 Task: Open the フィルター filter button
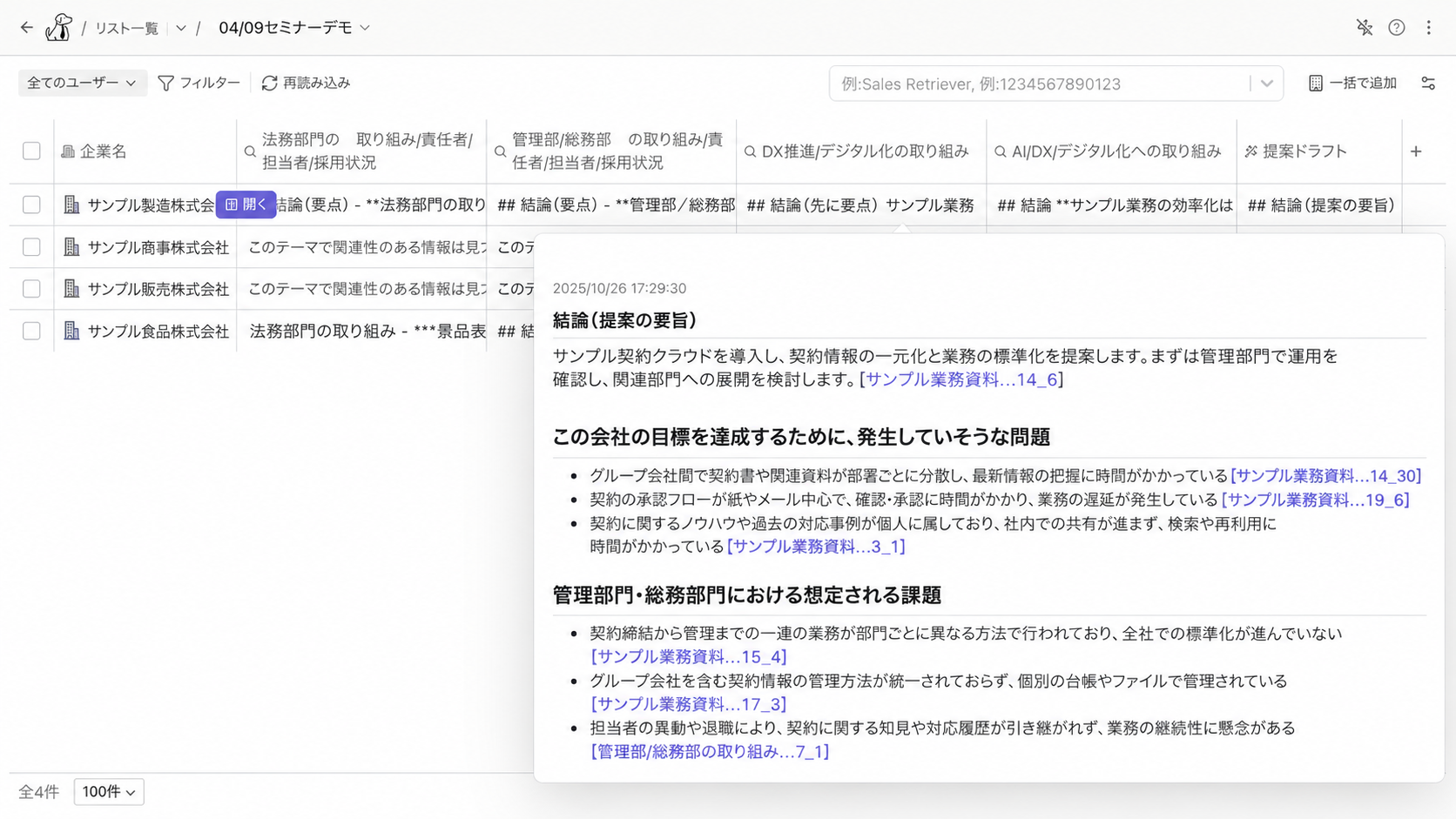[199, 83]
